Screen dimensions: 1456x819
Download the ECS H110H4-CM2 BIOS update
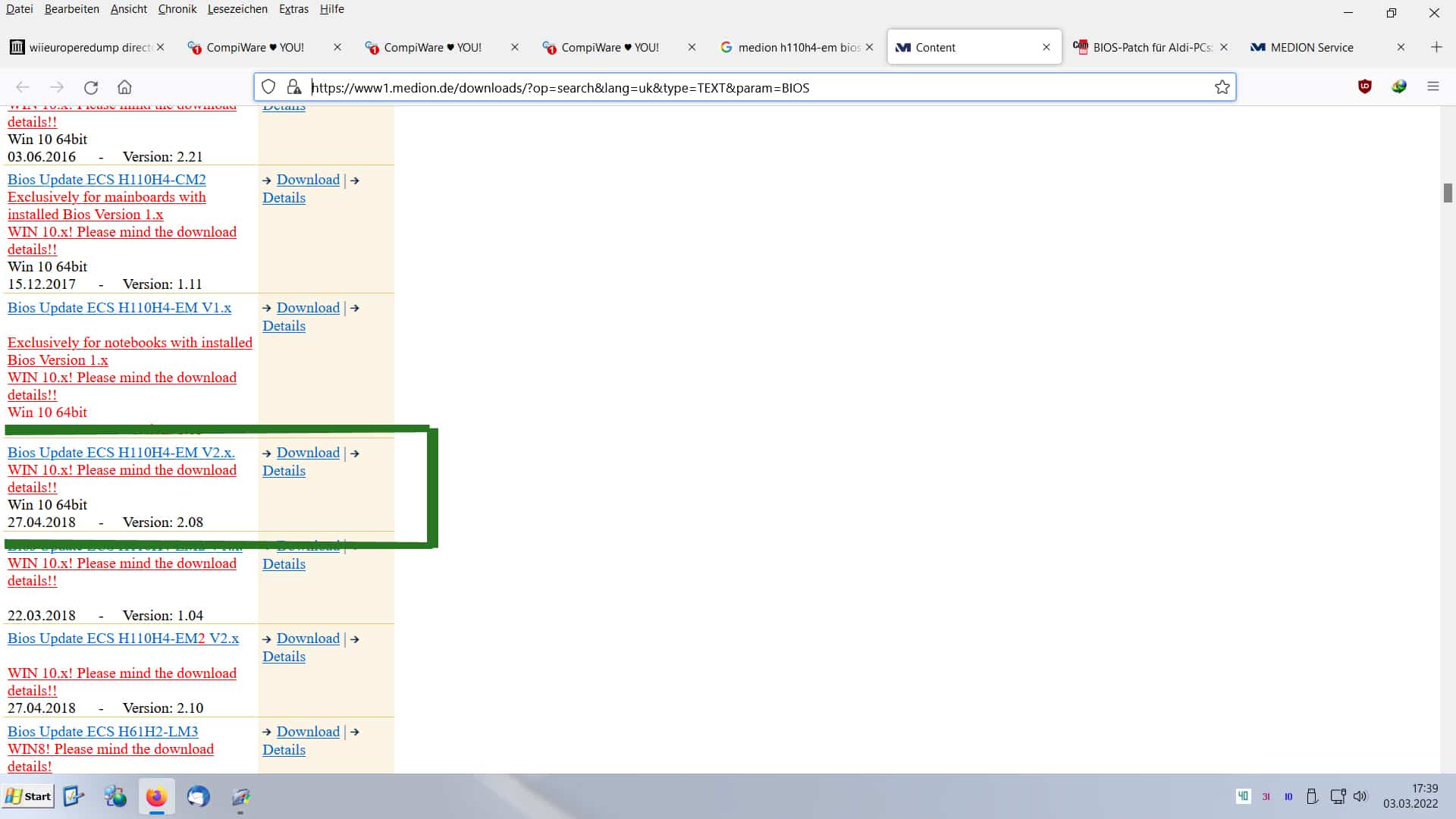[x=308, y=180]
